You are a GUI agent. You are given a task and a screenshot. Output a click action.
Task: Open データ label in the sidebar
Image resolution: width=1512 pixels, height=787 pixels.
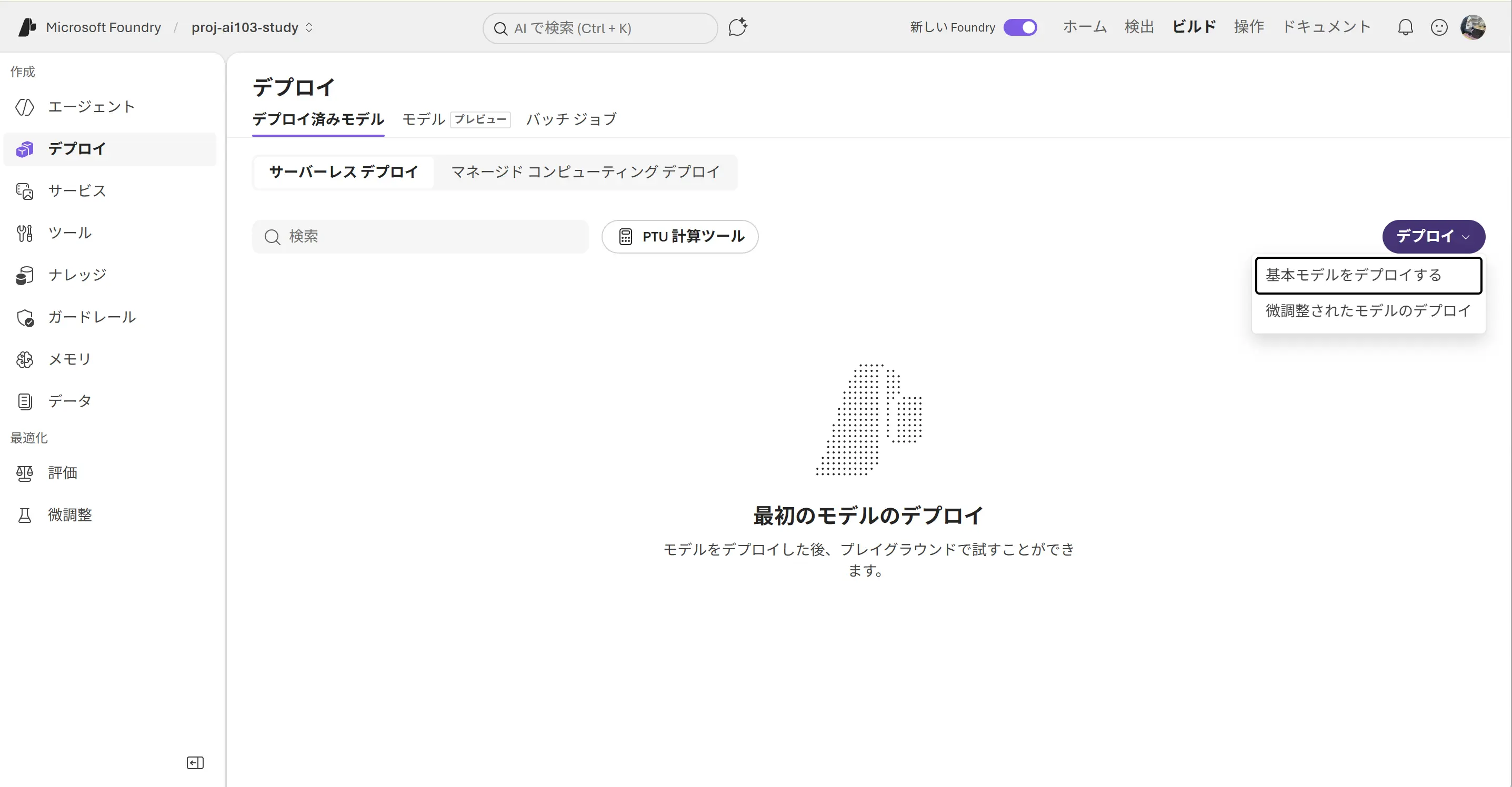coord(70,401)
